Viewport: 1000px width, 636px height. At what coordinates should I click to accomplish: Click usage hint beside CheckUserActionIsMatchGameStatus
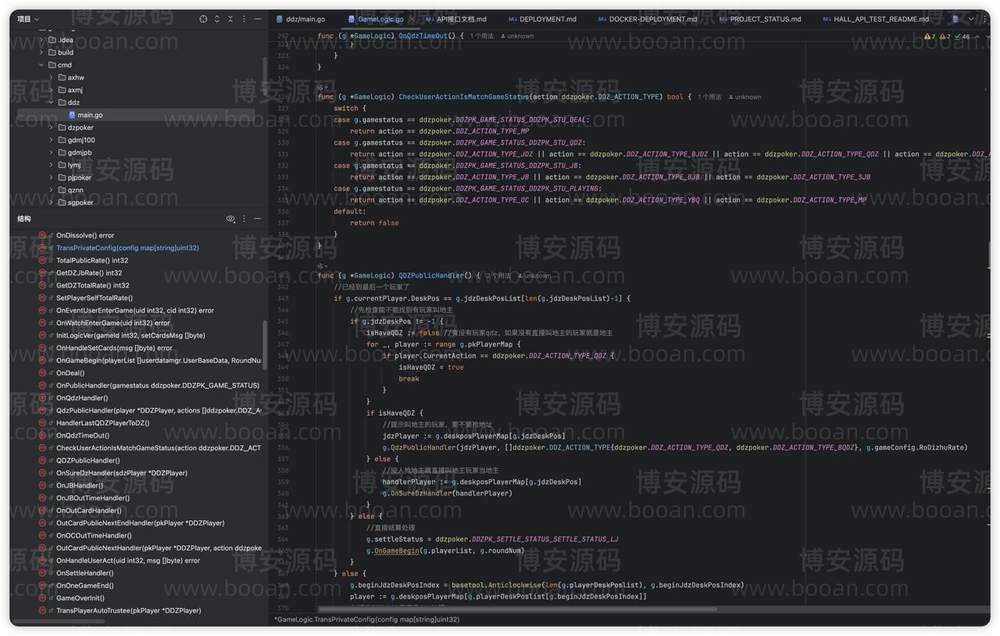coord(709,97)
